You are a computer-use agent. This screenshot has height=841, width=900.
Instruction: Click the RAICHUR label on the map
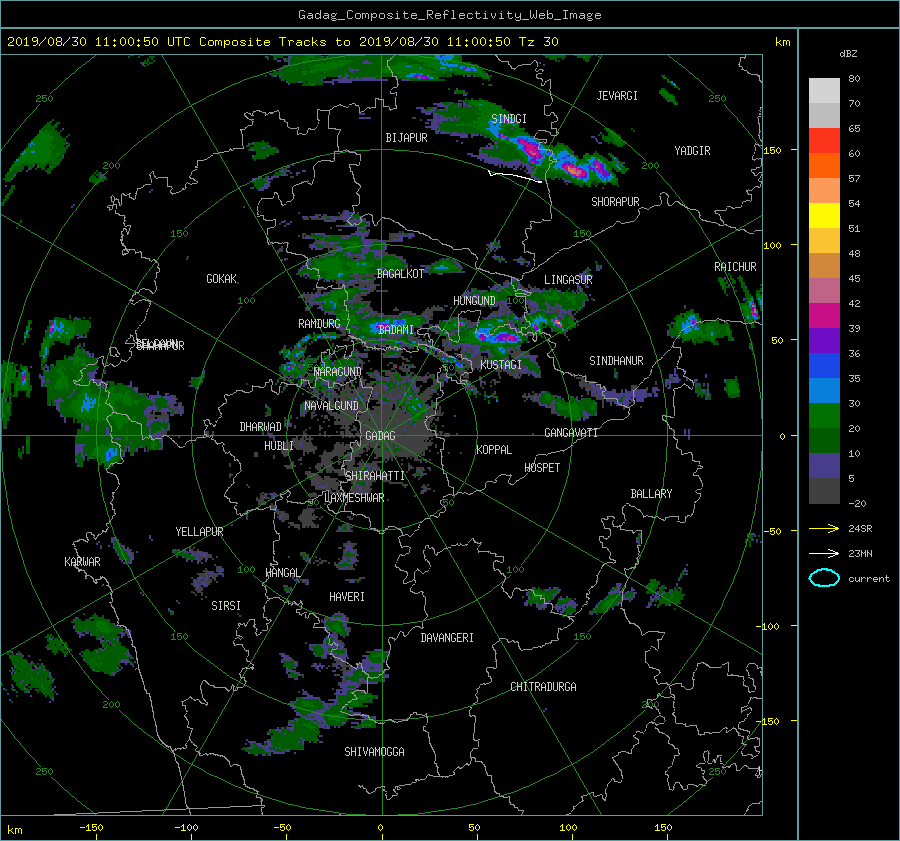point(735,267)
